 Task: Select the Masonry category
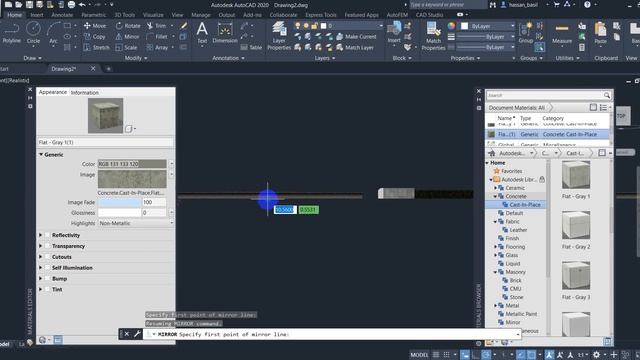516,272
